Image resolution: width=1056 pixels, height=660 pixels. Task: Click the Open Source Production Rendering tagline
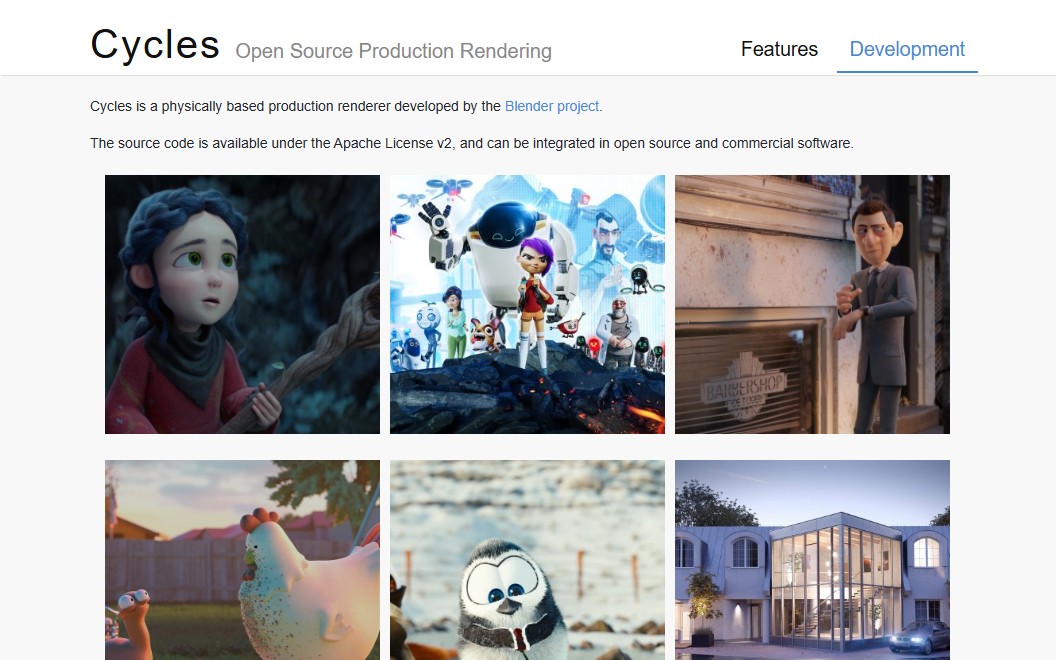393,51
